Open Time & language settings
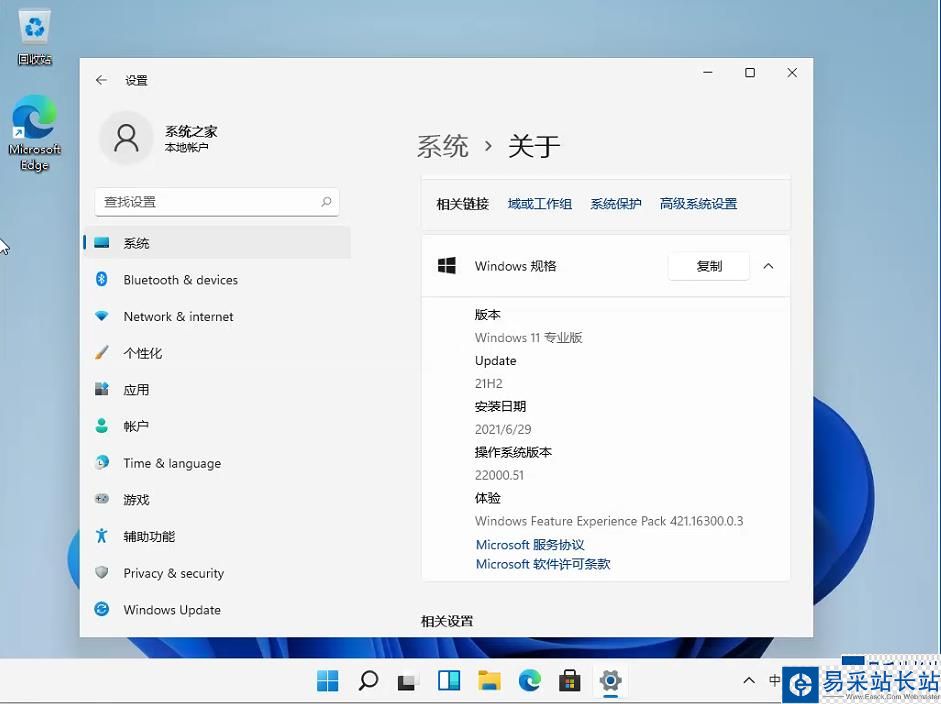 (x=217, y=463)
